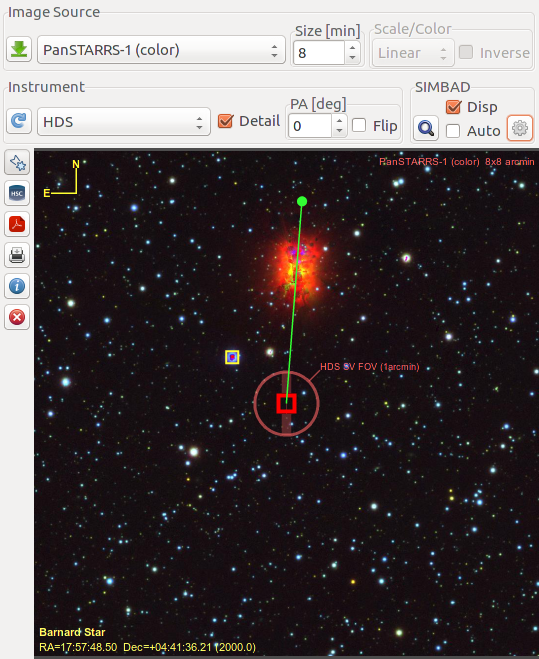This screenshot has width=539, height=659.
Task: Click the star-finder sidebar icon
Action: (x=17, y=162)
